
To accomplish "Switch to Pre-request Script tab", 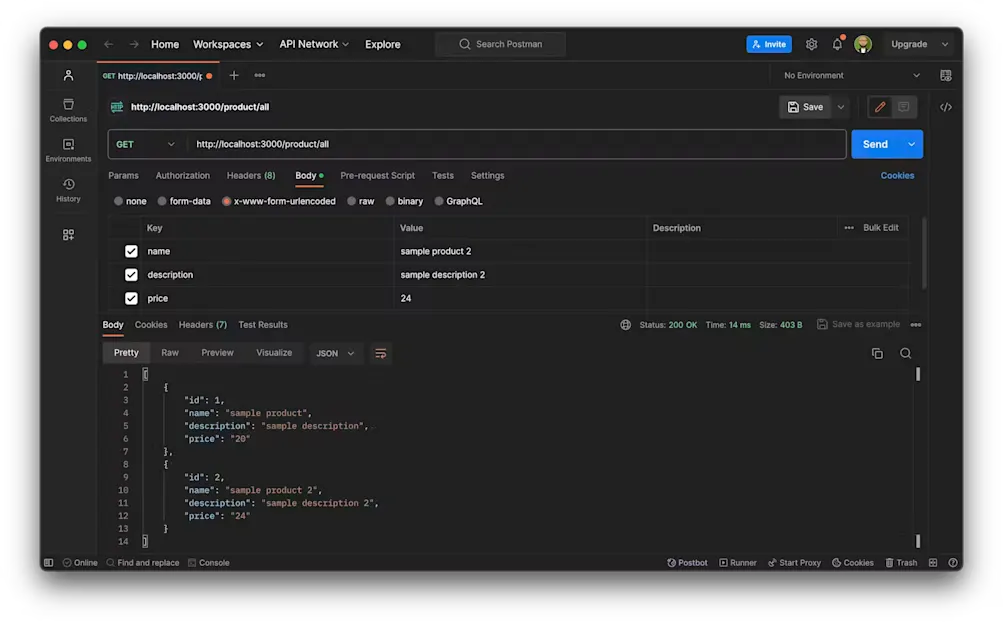I will (x=377, y=175).
